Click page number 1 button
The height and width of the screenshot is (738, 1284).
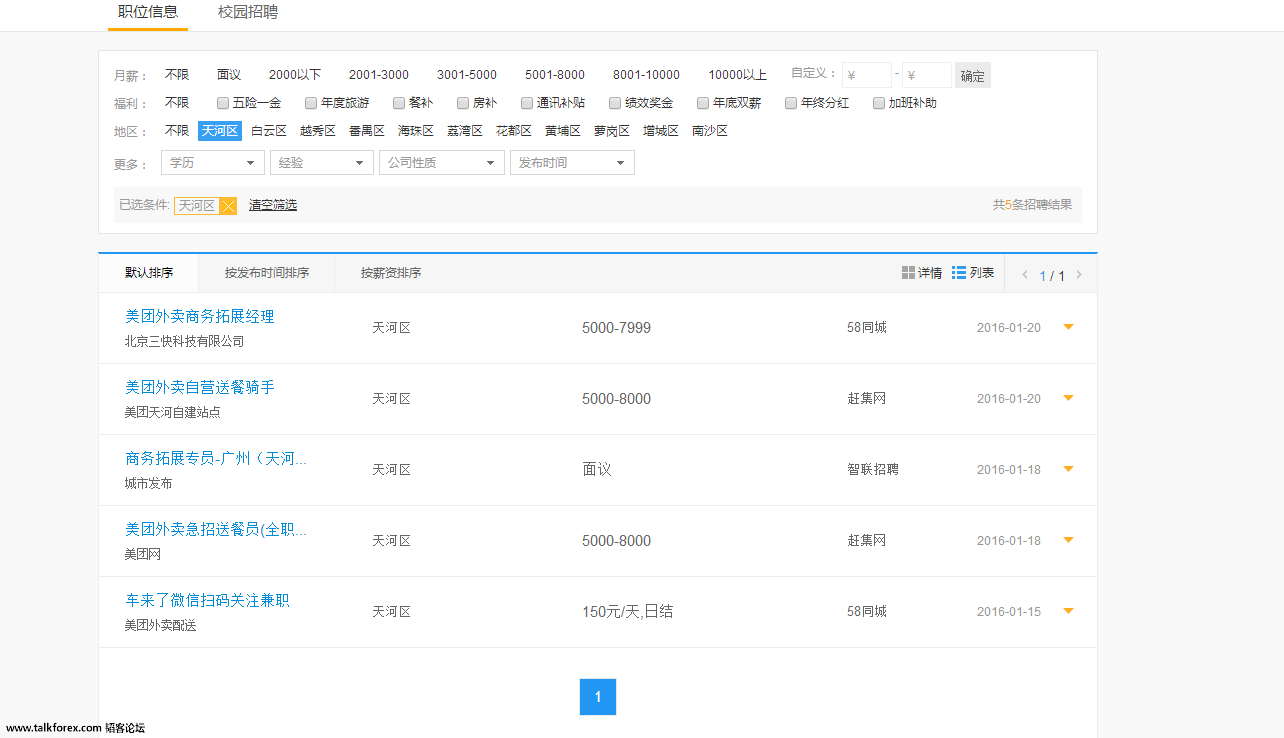pyautogui.click(x=598, y=697)
